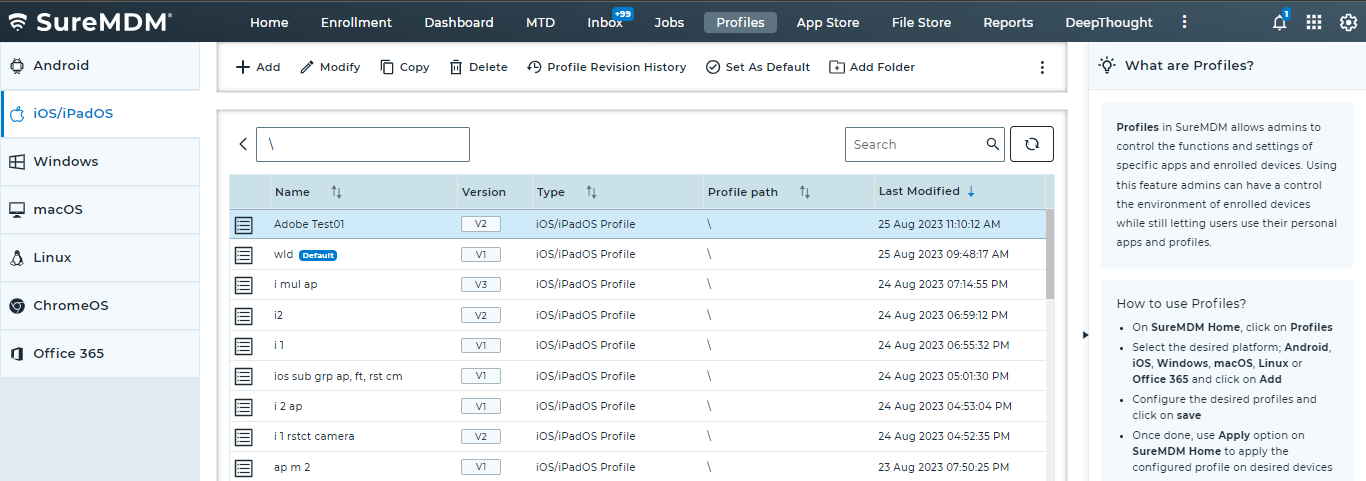Click the top navigation three-dot overflow menu
Image resolution: width=1366 pixels, height=481 pixels.
click(1185, 22)
